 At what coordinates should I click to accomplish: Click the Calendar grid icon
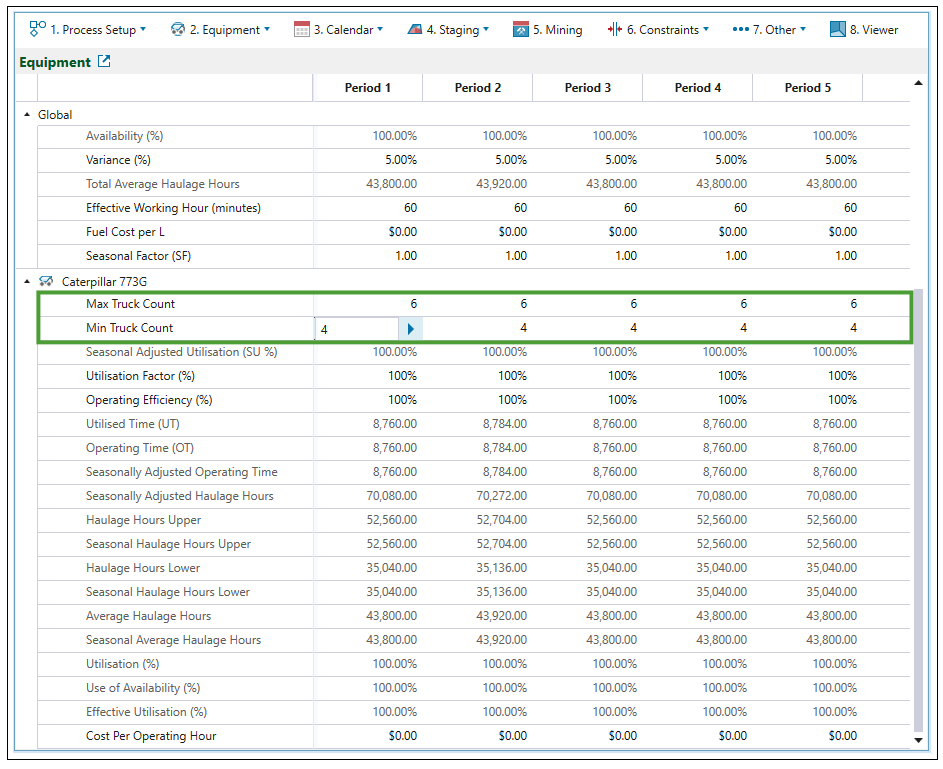coord(301,29)
